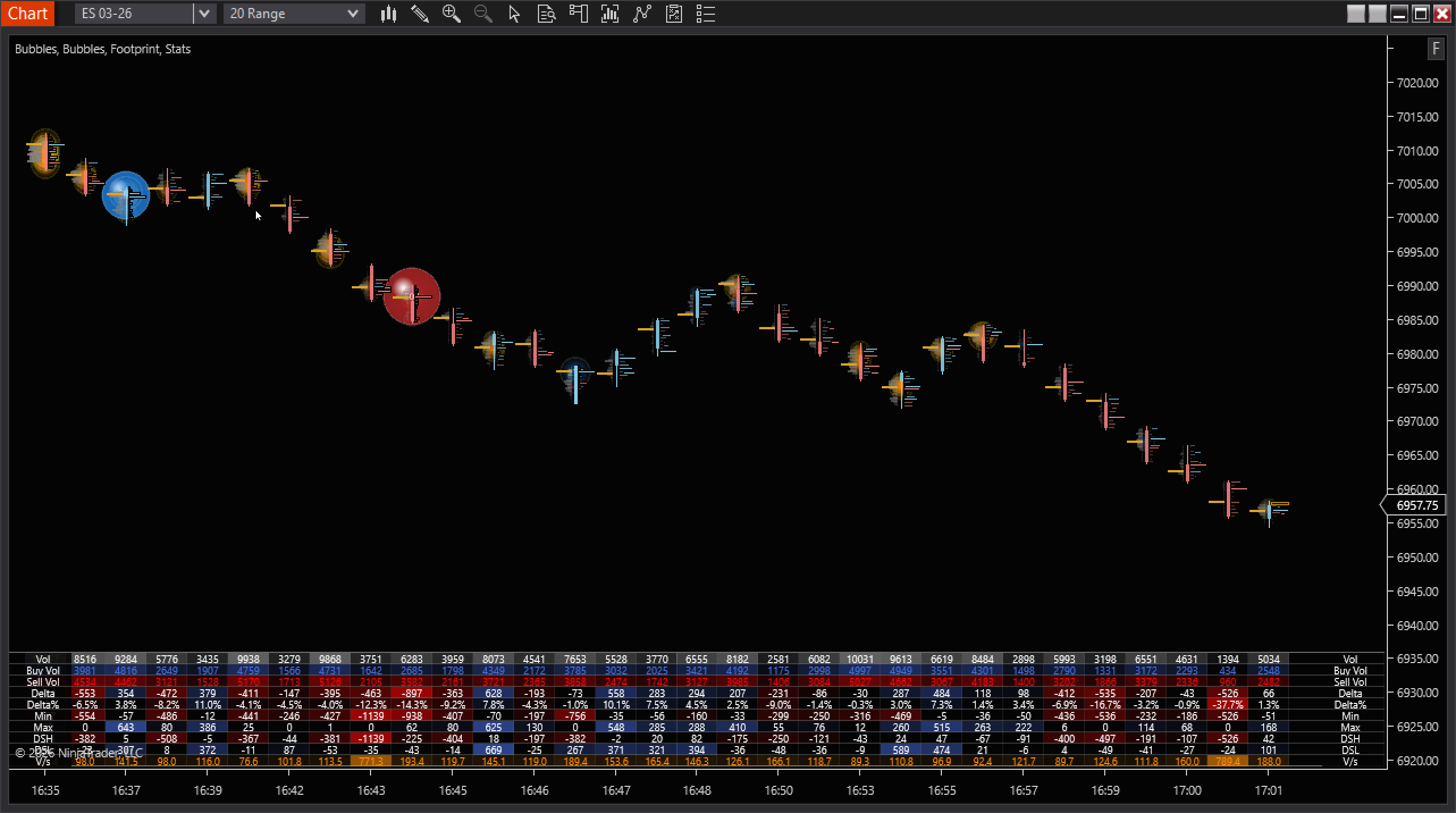Screen dimensions: 1456x813
Task: Click the footprint F button on chart
Action: 1435,49
